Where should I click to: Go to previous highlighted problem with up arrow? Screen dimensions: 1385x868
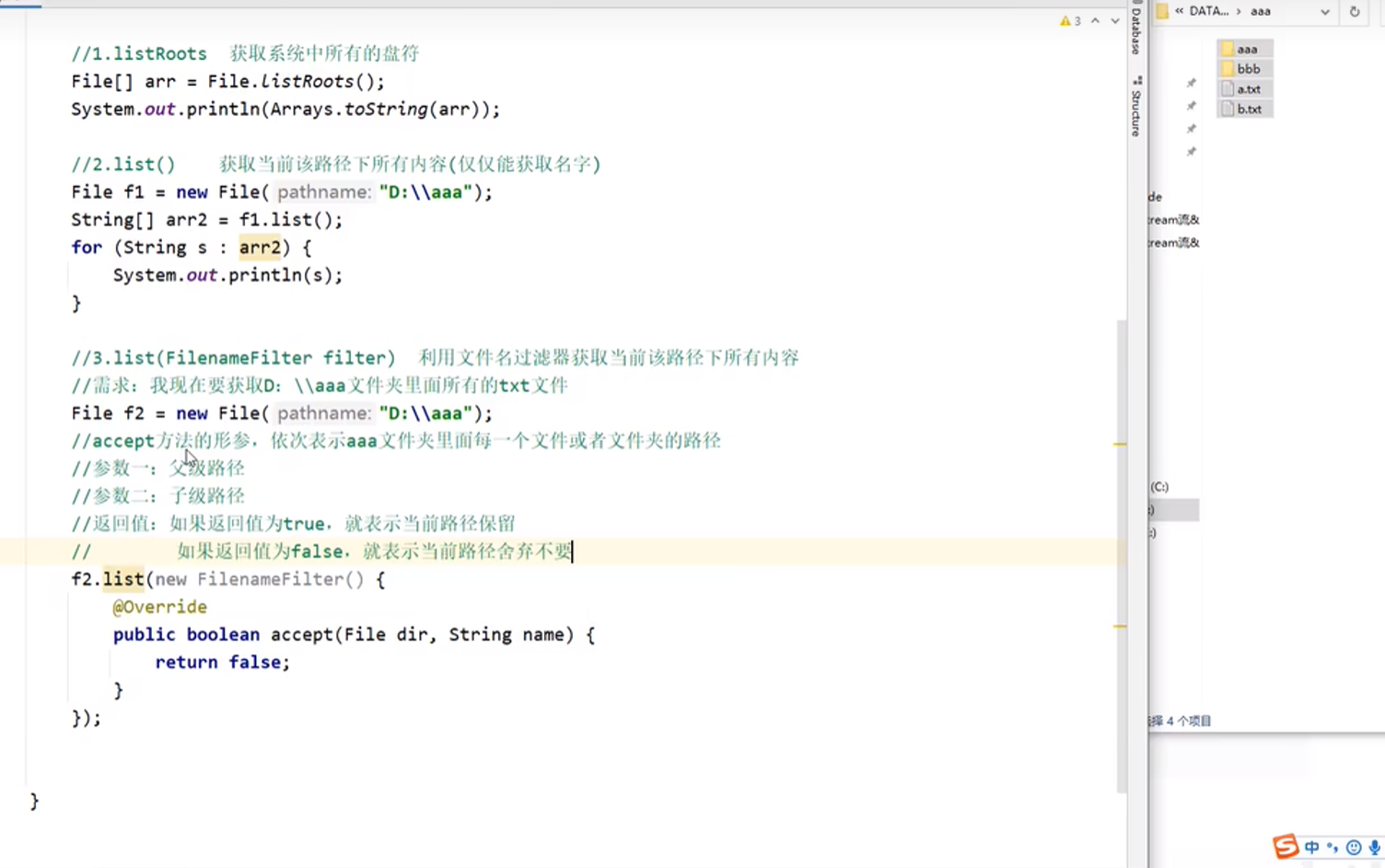(x=1095, y=20)
